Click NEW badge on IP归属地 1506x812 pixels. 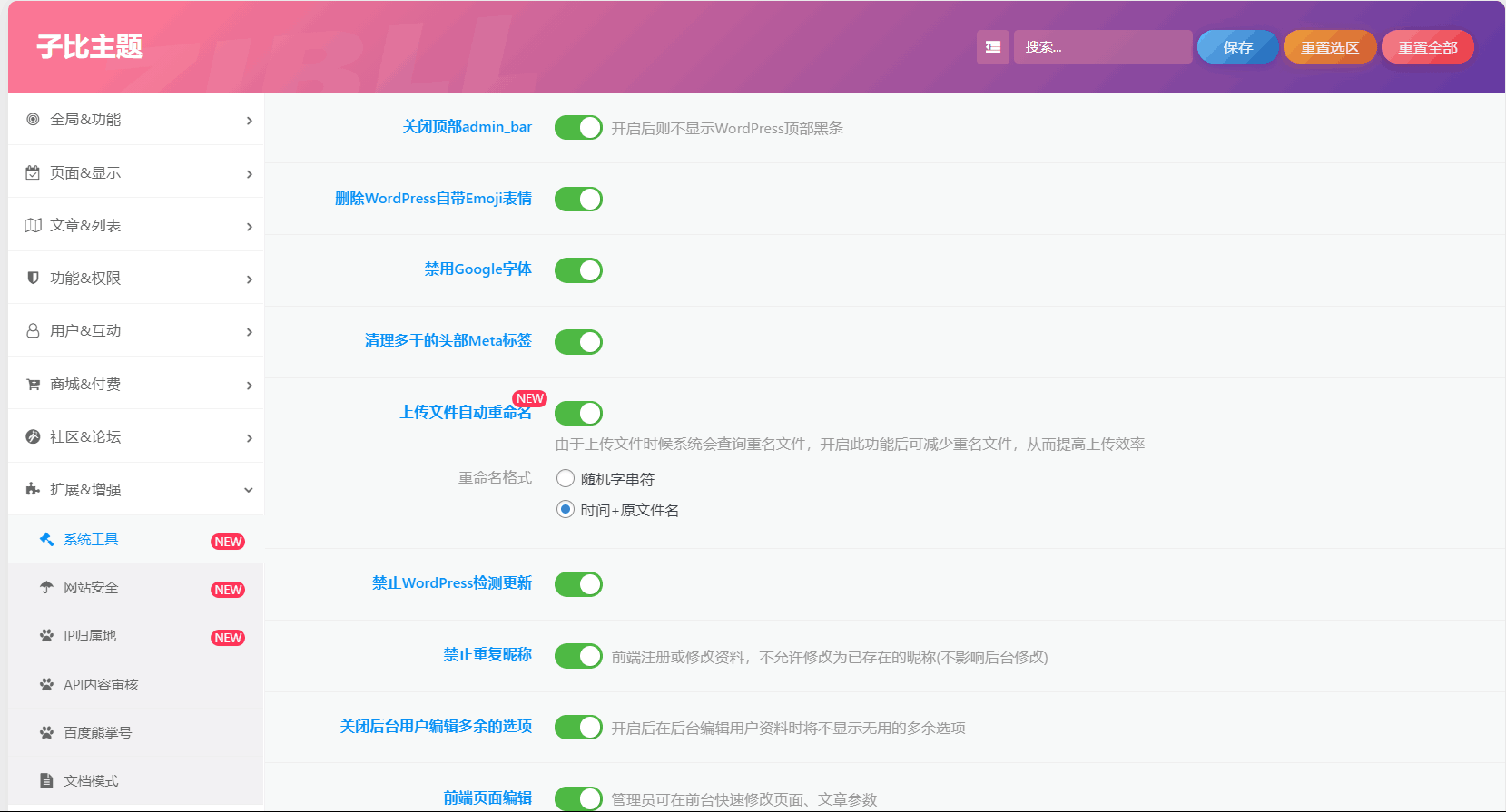(228, 638)
